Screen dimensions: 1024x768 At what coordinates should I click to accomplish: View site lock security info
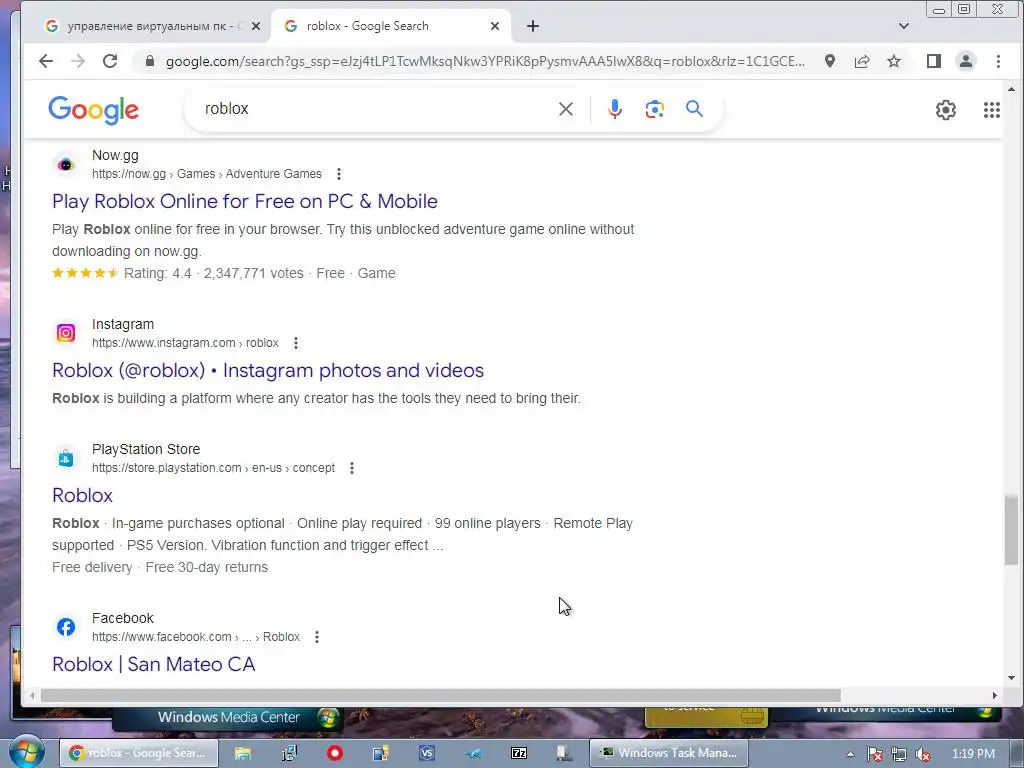point(150,61)
